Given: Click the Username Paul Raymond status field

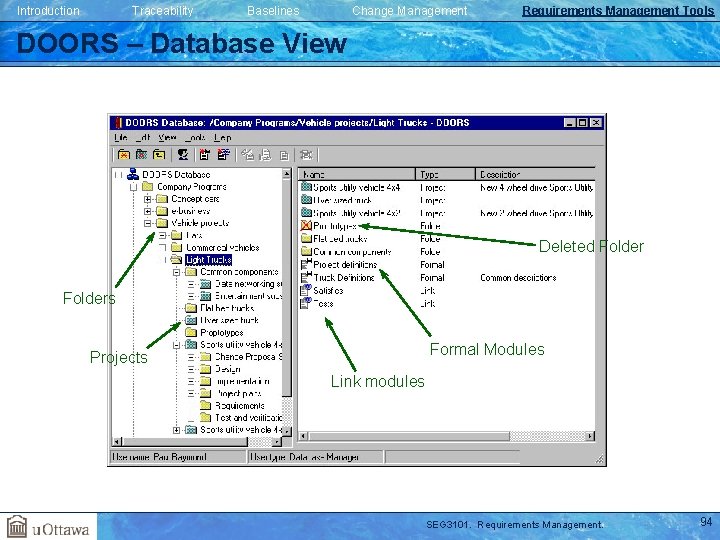Looking at the screenshot, I should coord(179,457).
